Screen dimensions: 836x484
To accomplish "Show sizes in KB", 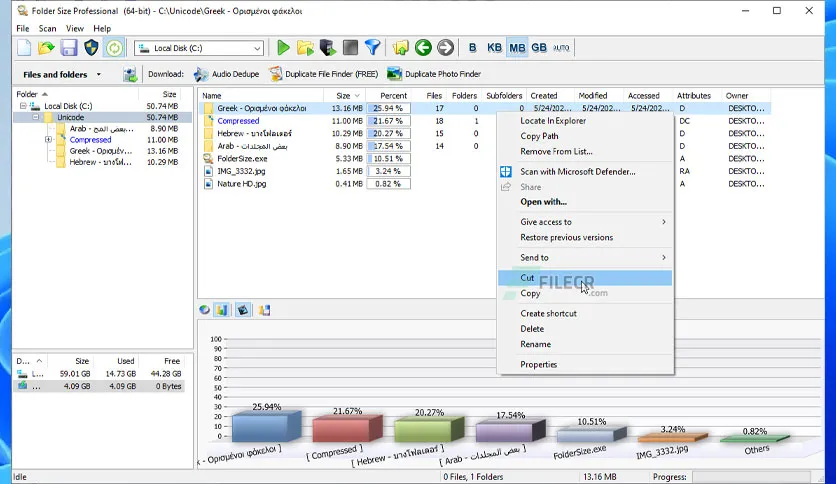I will [494, 48].
